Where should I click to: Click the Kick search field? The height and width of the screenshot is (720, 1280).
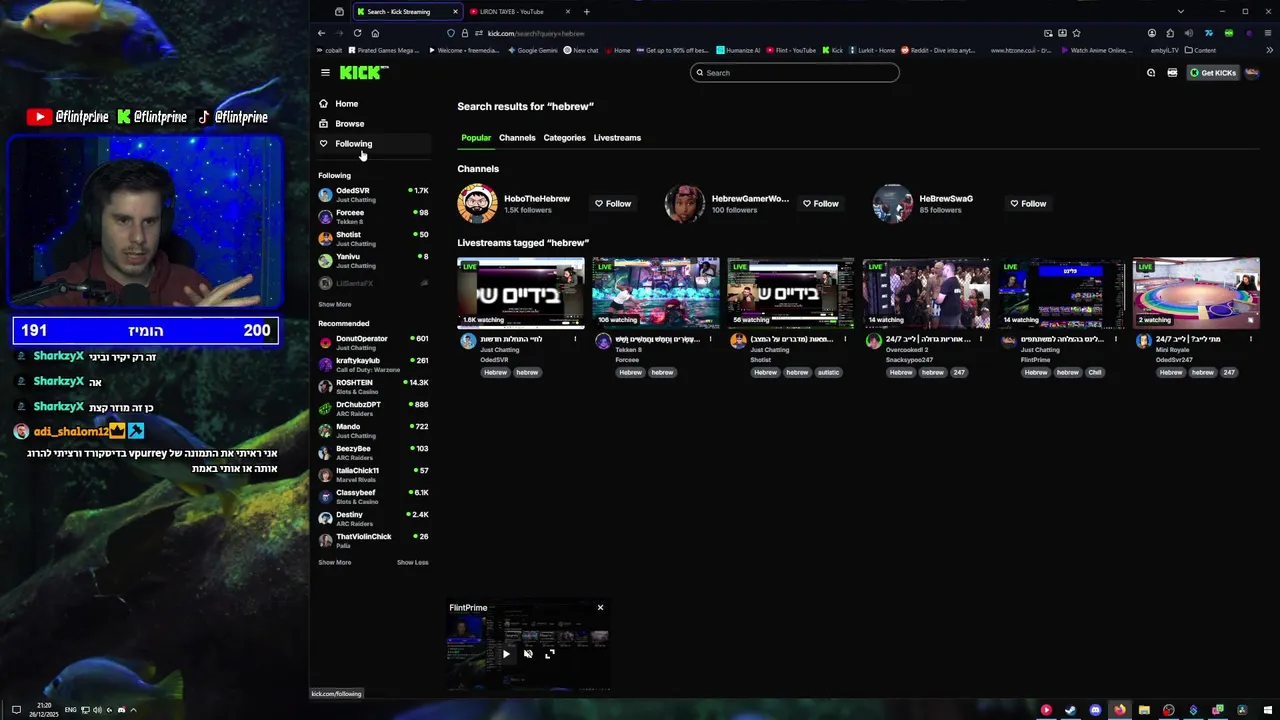point(795,72)
